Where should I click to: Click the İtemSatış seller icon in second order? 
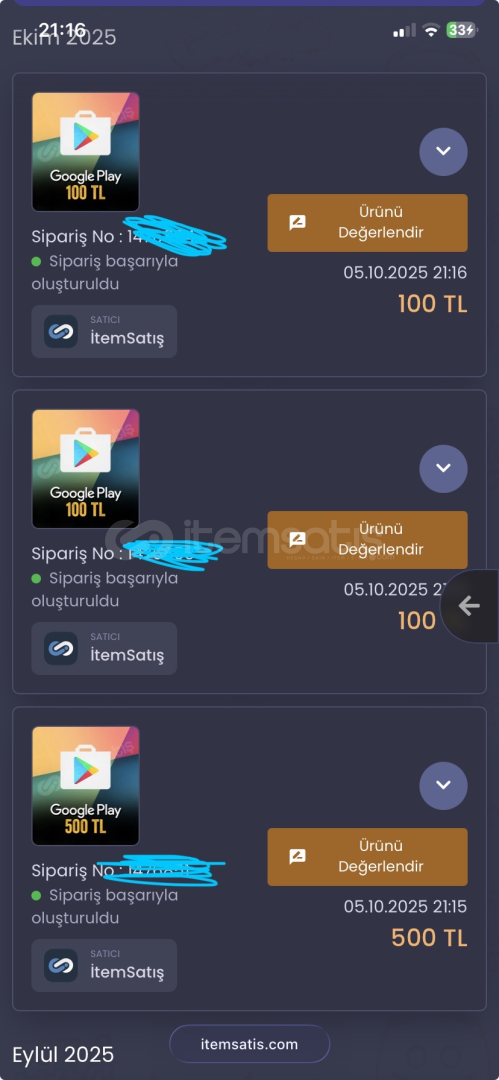coord(61,648)
